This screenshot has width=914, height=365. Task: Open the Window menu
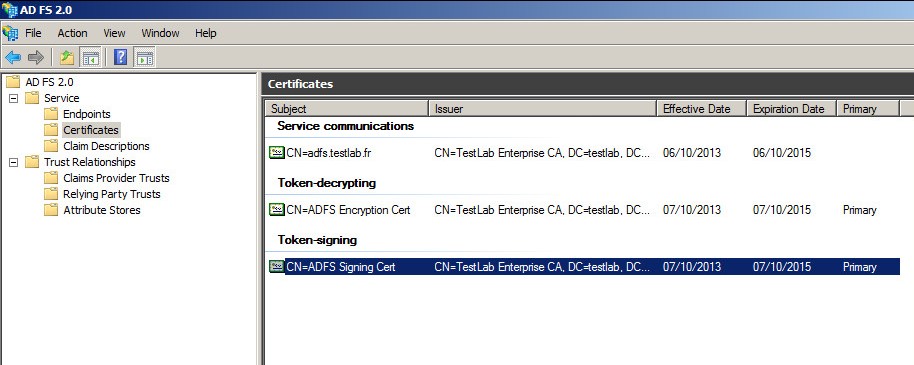pos(160,33)
